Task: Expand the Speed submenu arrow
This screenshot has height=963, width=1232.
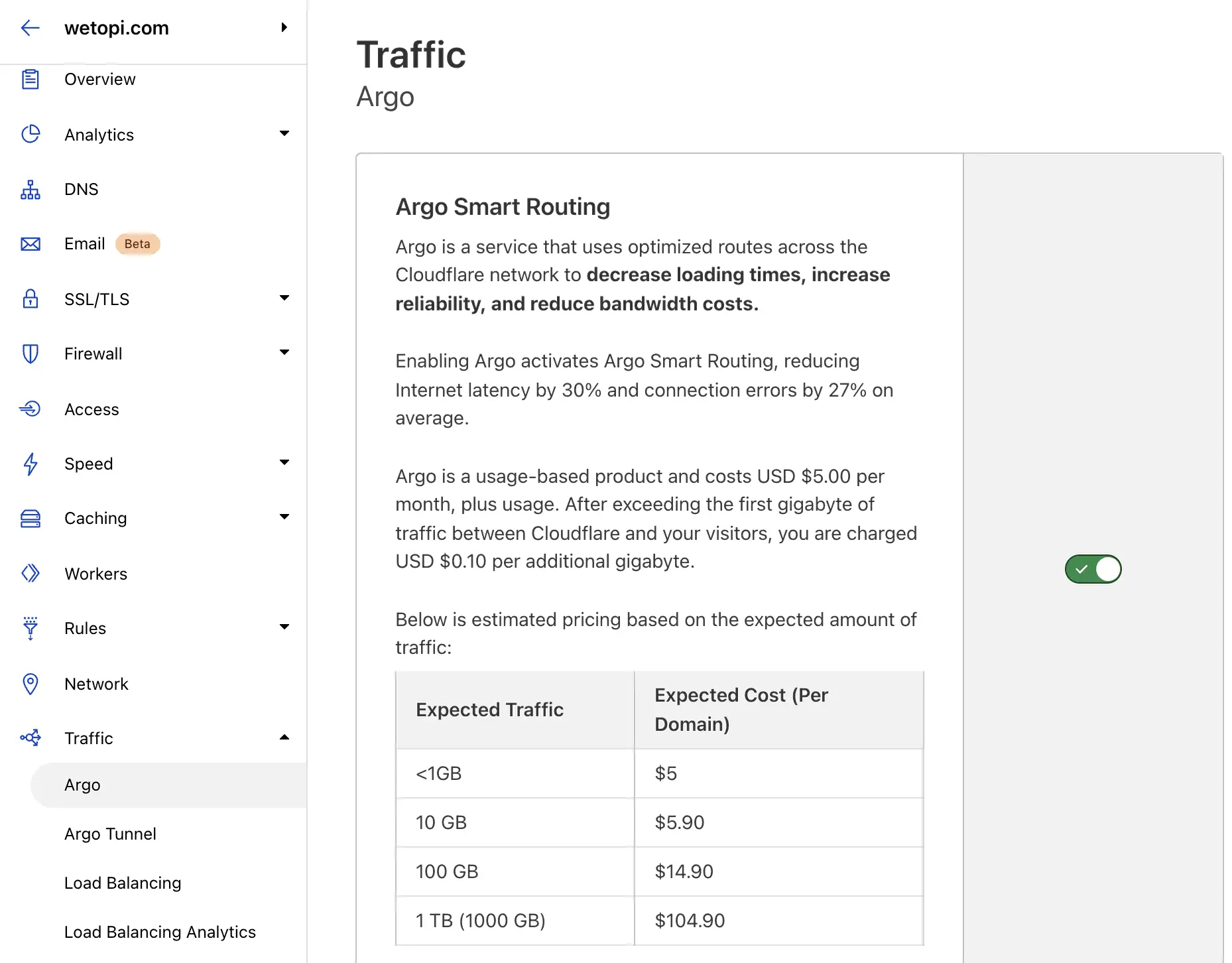Action: [x=284, y=462]
